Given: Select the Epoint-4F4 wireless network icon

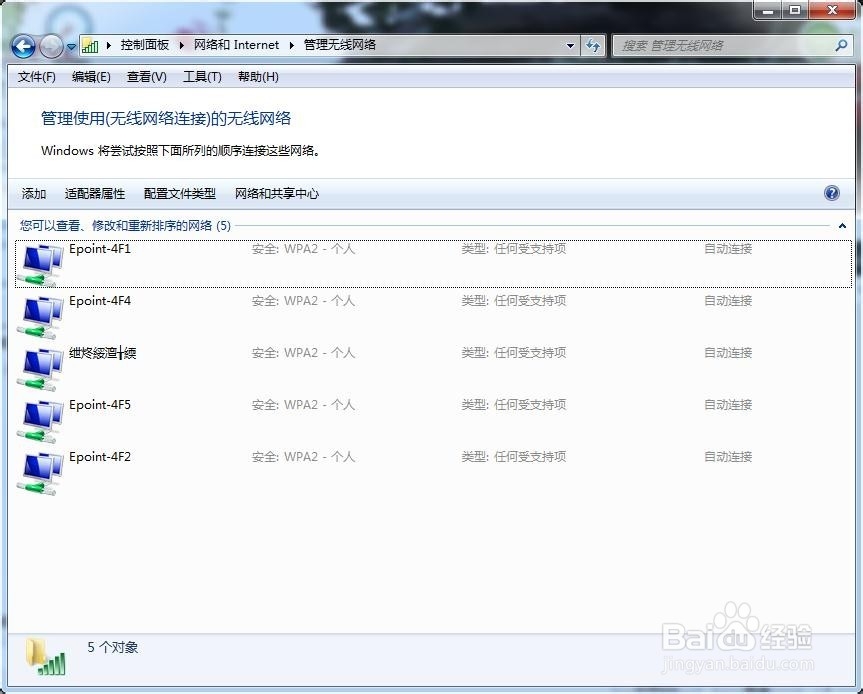Looking at the screenshot, I should [38, 315].
